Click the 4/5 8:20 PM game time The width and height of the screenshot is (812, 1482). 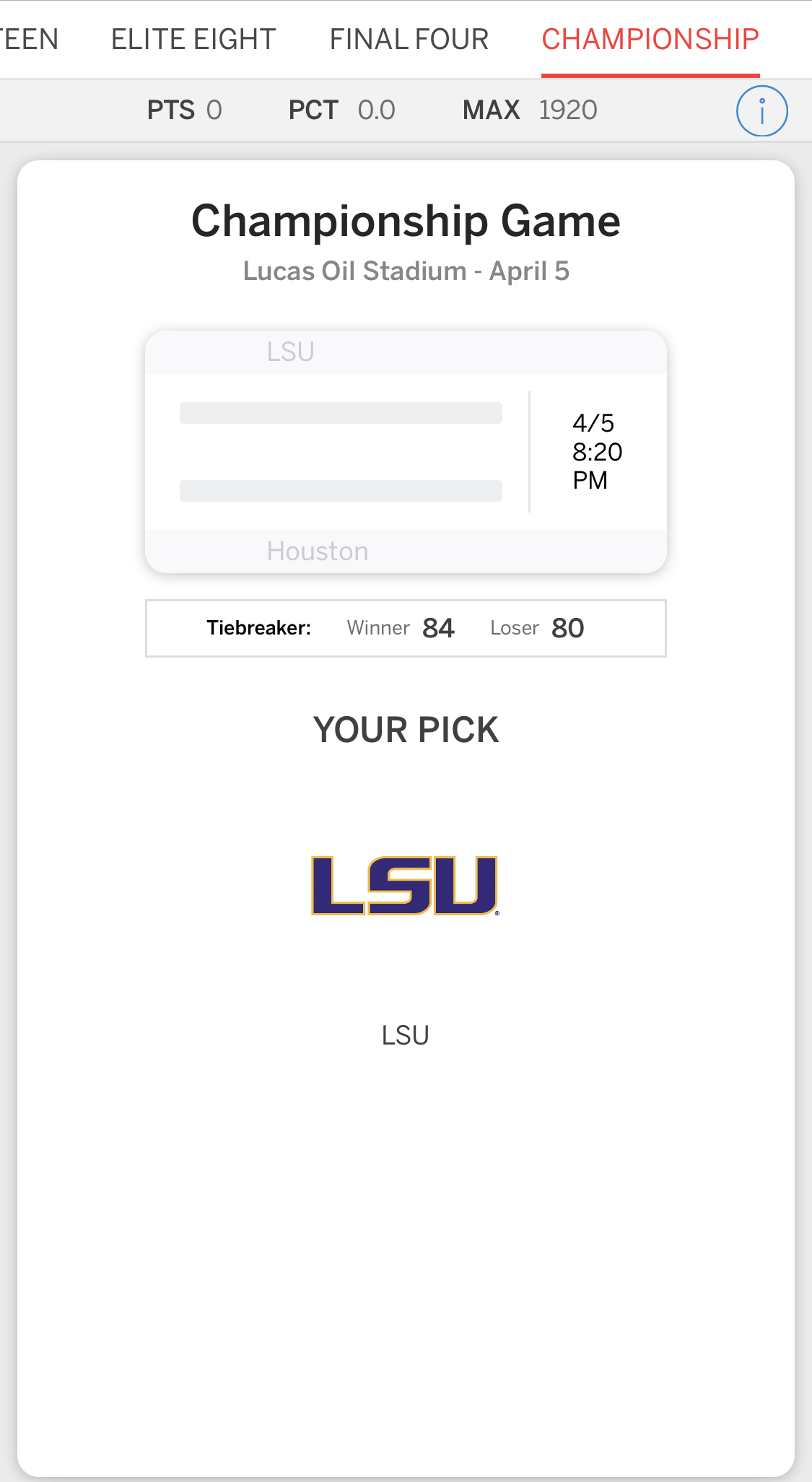[596, 452]
